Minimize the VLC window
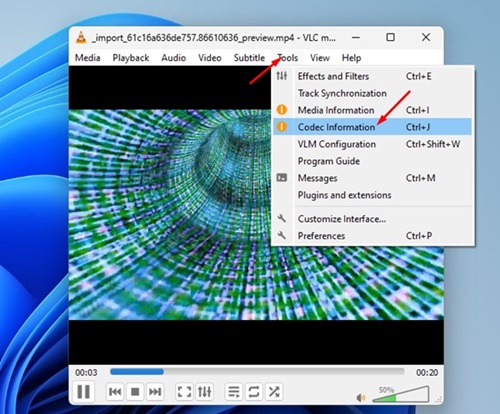The height and width of the screenshot is (414, 500). pos(356,37)
